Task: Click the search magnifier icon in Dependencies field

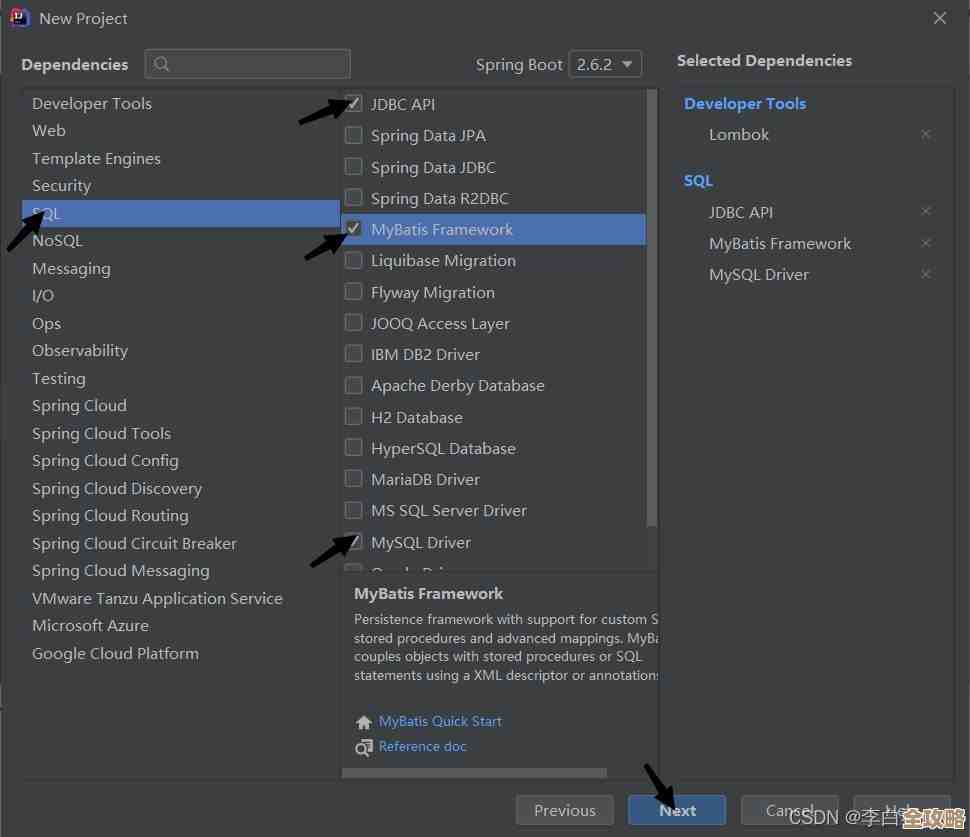Action: 162,64
